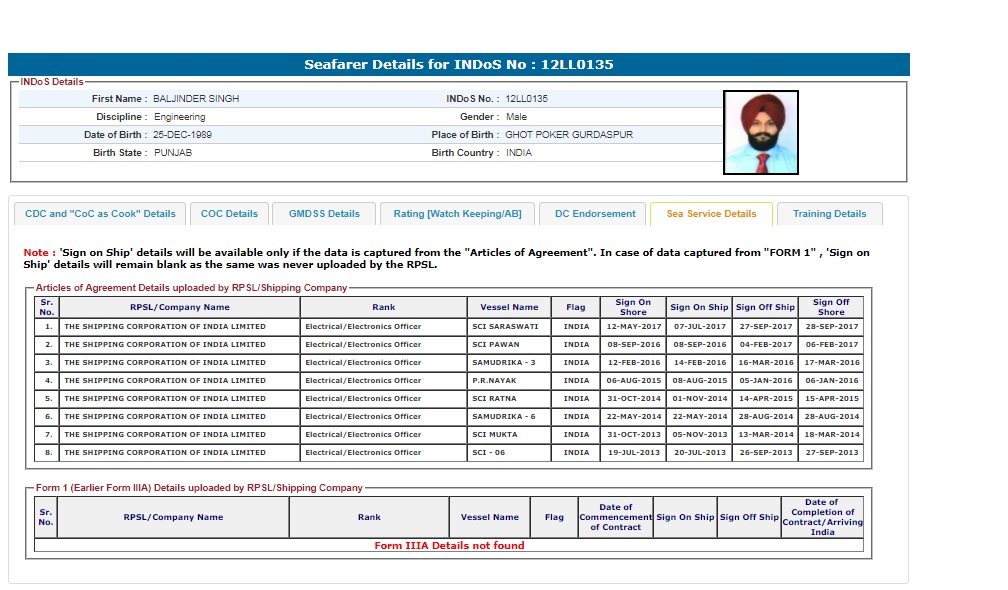Click the Sign Off Ship column header

point(764,308)
